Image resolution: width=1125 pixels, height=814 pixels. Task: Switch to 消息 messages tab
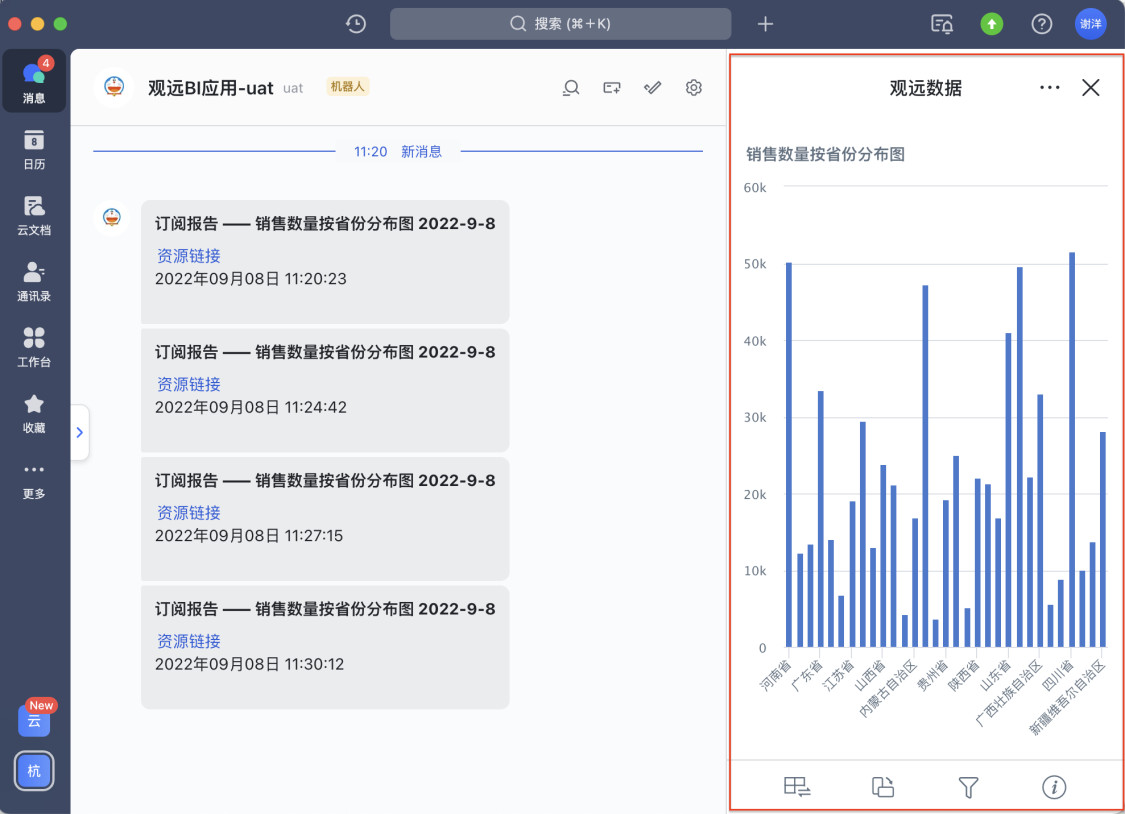click(x=34, y=81)
